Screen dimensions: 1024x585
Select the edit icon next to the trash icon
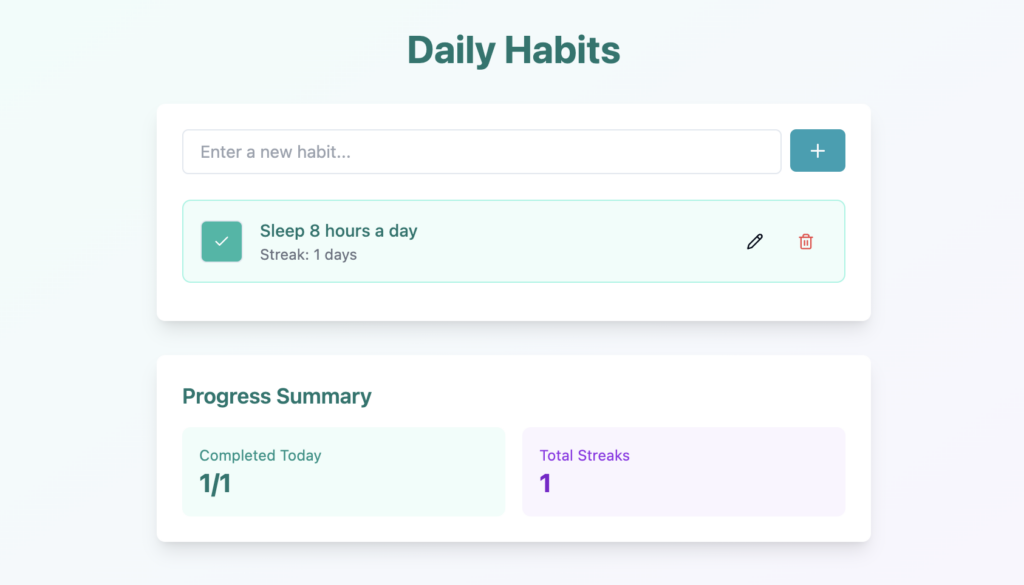point(754,241)
